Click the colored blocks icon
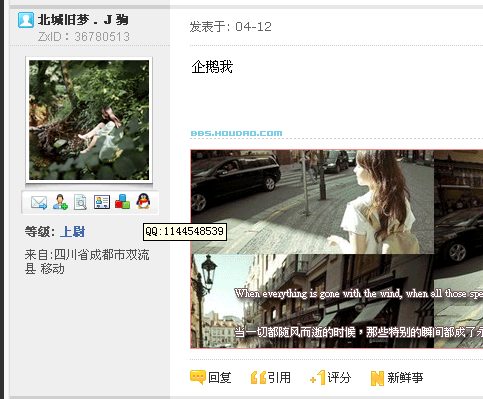The height and width of the screenshot is (399, 483). coord(122,202)
